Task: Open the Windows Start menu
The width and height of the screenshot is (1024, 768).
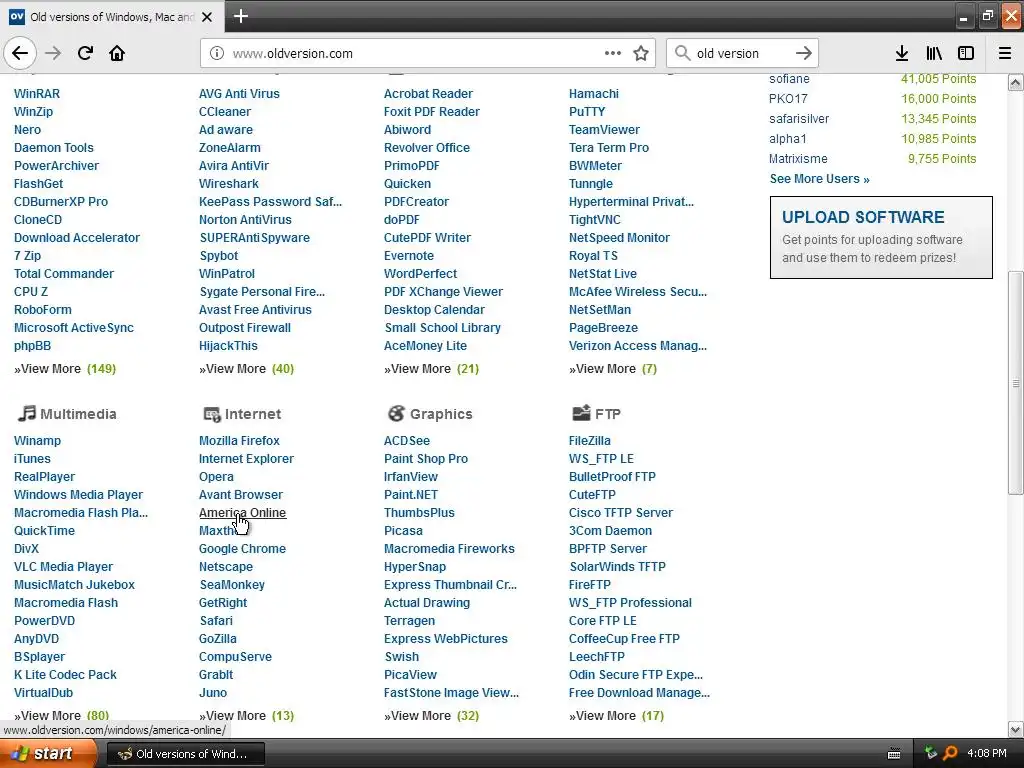Action: (x=48, y=754)
